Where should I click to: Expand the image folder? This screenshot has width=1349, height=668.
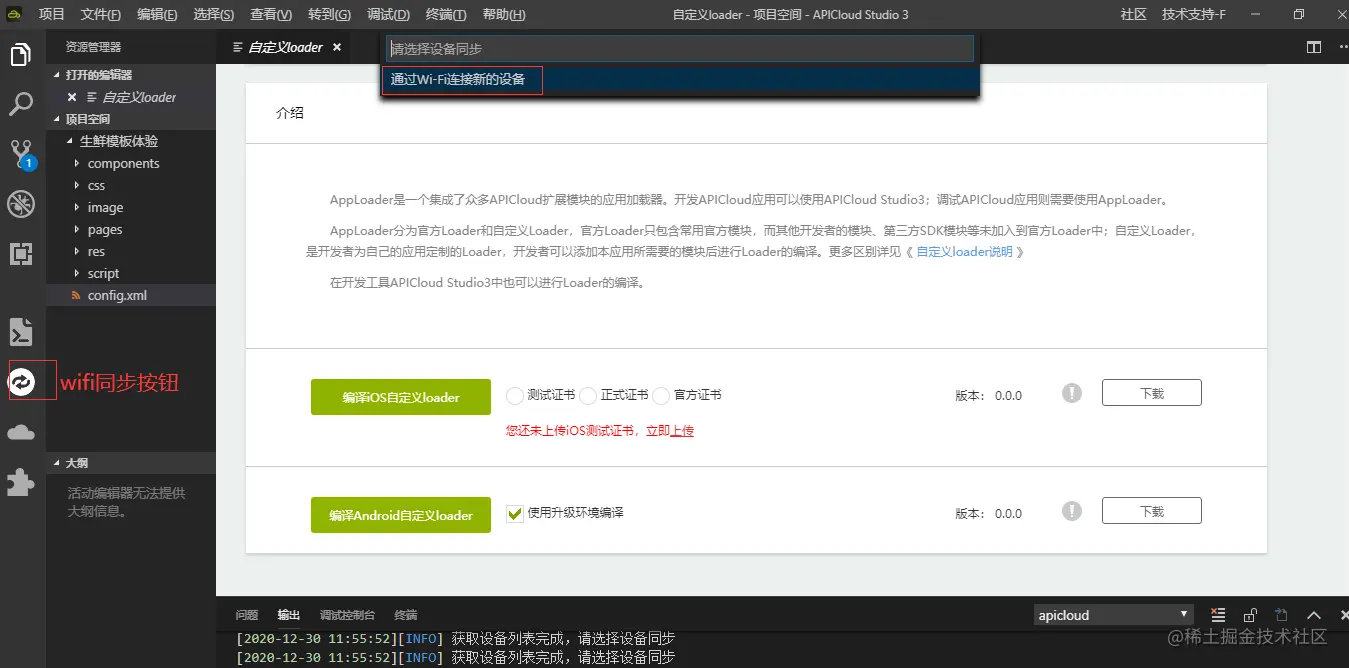pos(77,207)
